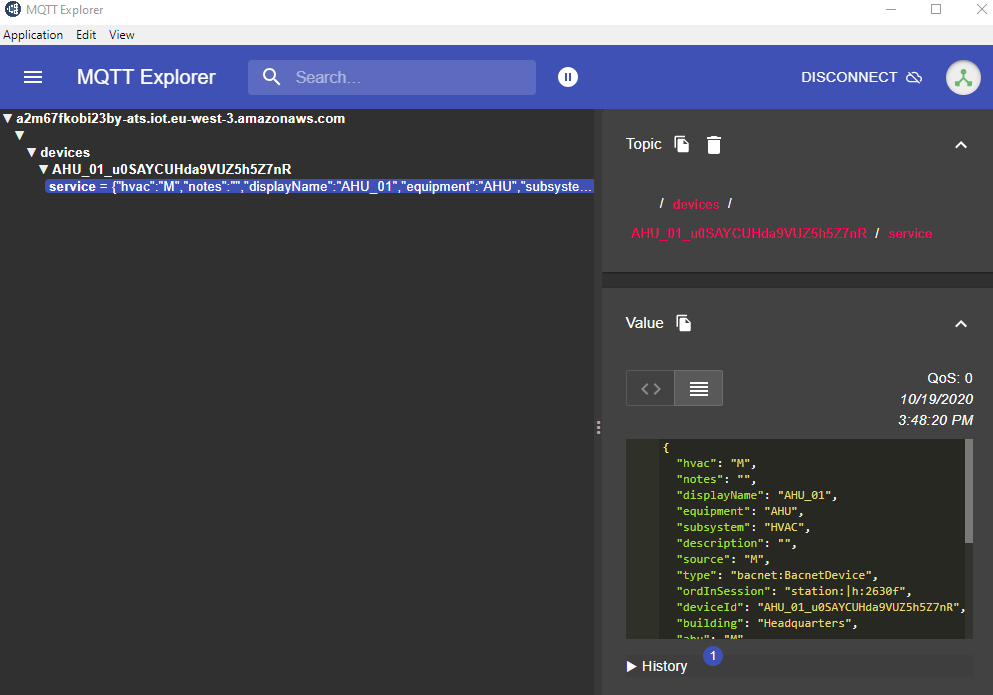Collapse the Topic panel chevron
This screenshot has width=993, height=695.
[960, 145]
